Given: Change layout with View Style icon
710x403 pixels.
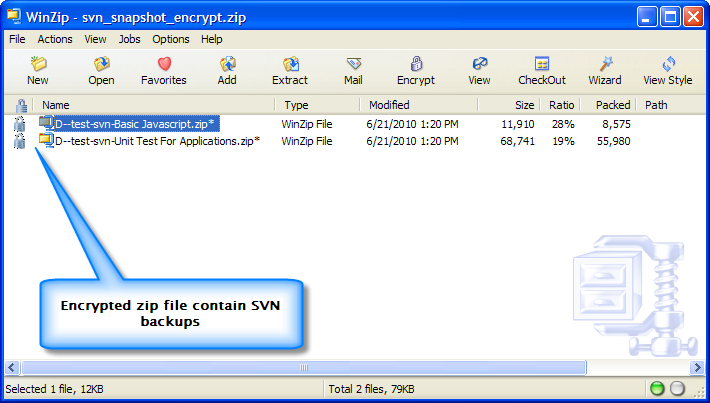Looking at the screenshot, I should (668, 64).
